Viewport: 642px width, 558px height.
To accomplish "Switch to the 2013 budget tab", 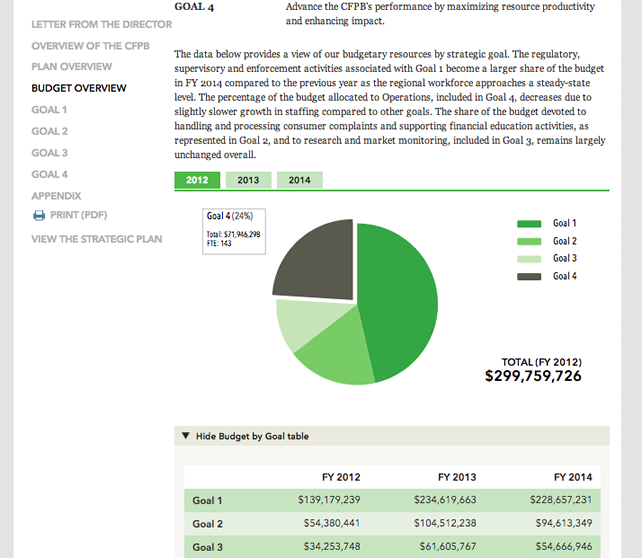I will [248, 180].
